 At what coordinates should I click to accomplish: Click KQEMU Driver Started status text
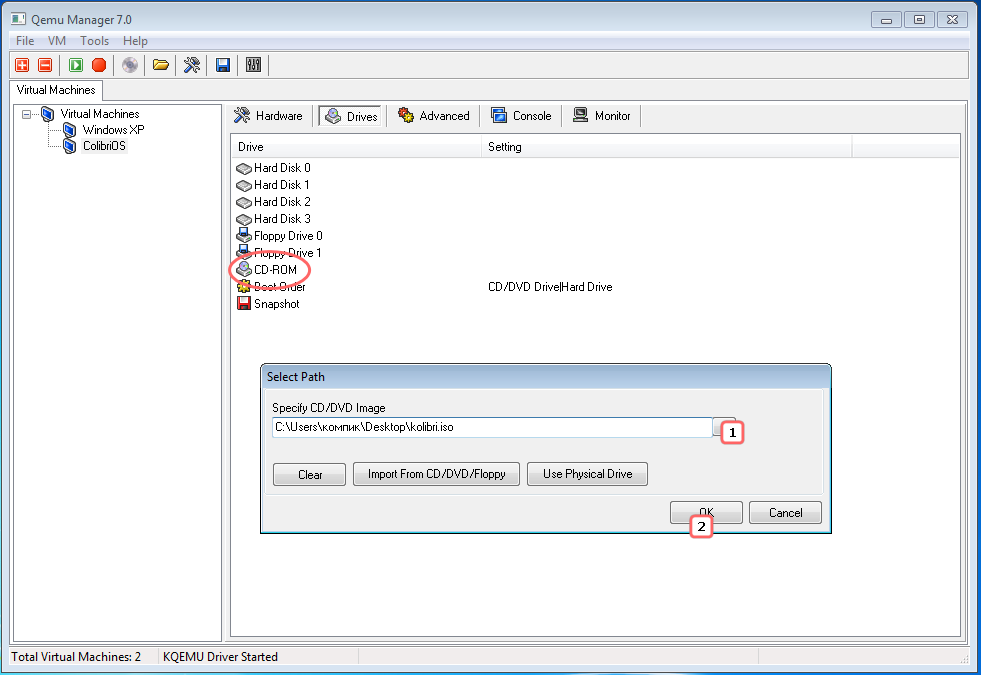[220, 657]
